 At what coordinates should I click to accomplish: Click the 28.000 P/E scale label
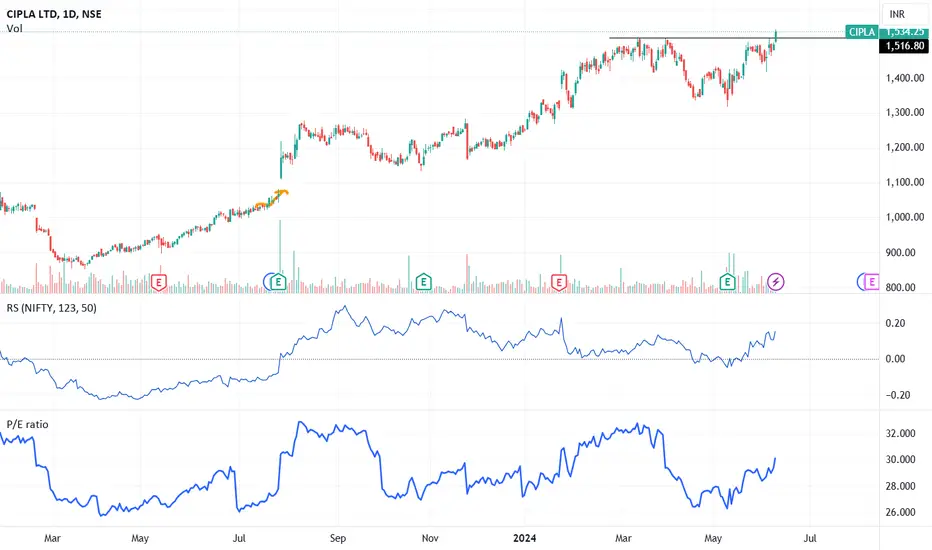901,486
